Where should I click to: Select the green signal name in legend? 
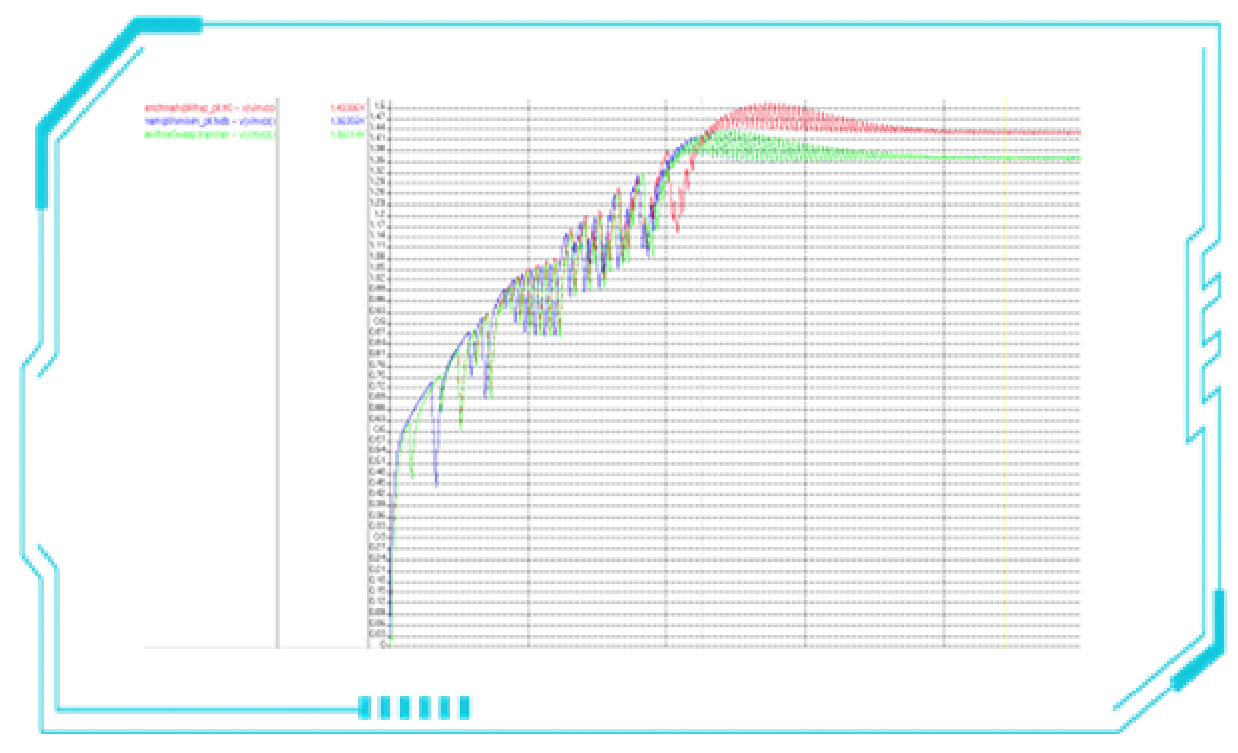204,133
